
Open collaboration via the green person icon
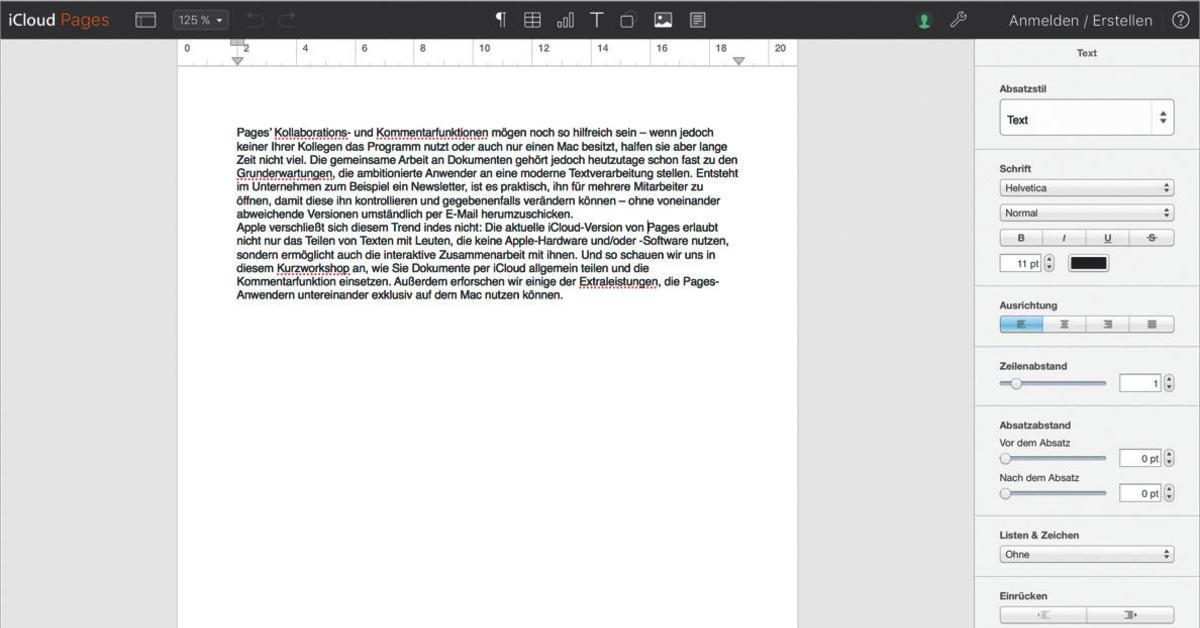click(x=925, y=21)
